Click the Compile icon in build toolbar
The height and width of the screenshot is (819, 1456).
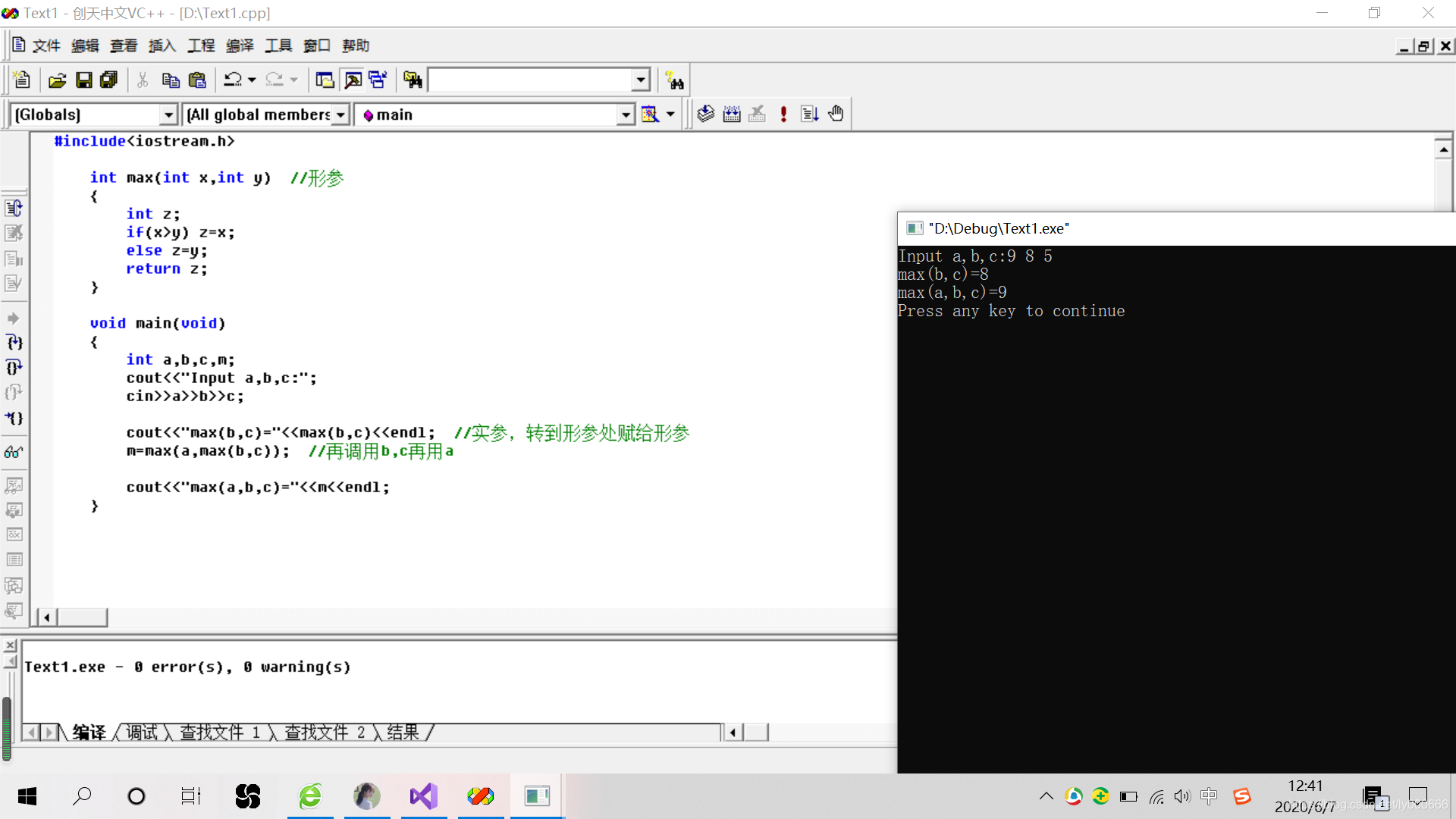click(706, 114)
